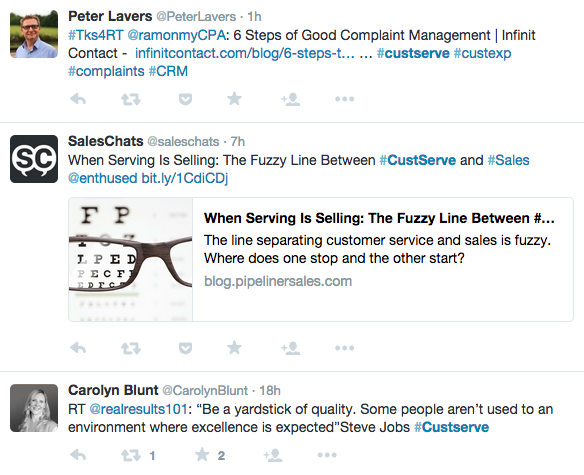Reply to Peter Lavers' tweet

[x=78, y=99]
